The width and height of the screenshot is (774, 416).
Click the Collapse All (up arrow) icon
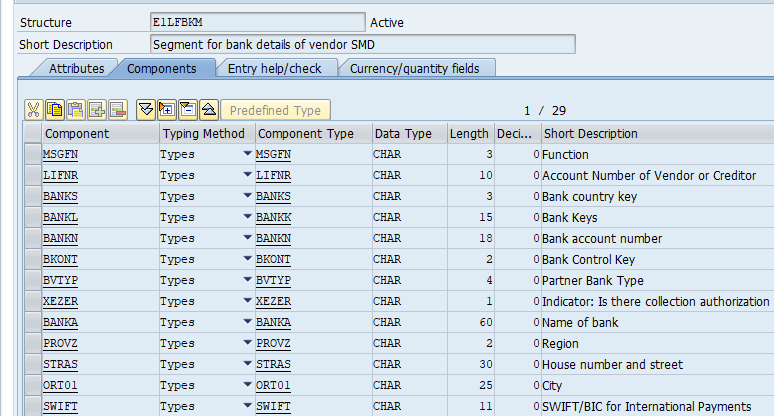(x=208, y=110)
